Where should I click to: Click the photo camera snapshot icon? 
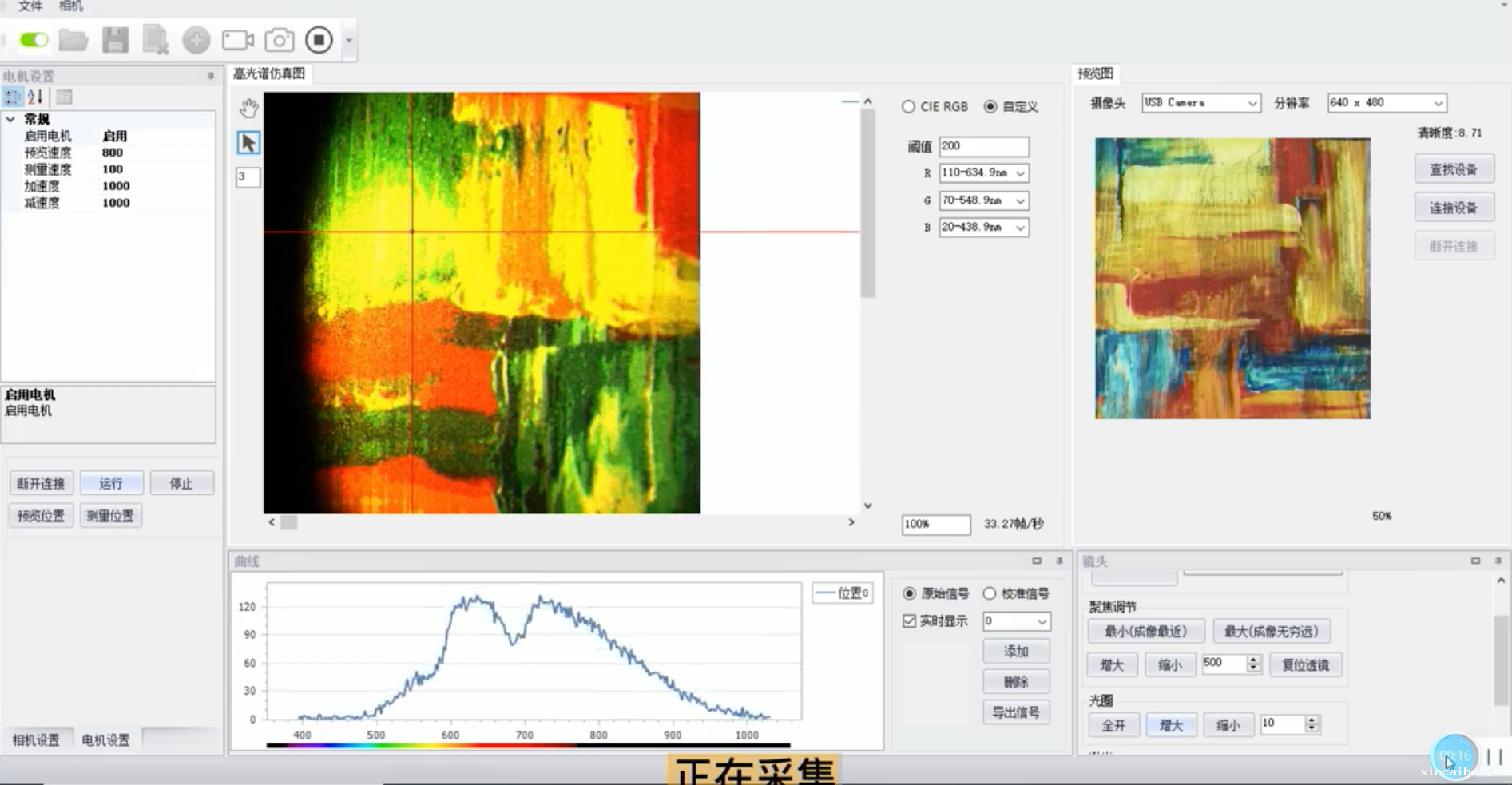click(279, 40)
